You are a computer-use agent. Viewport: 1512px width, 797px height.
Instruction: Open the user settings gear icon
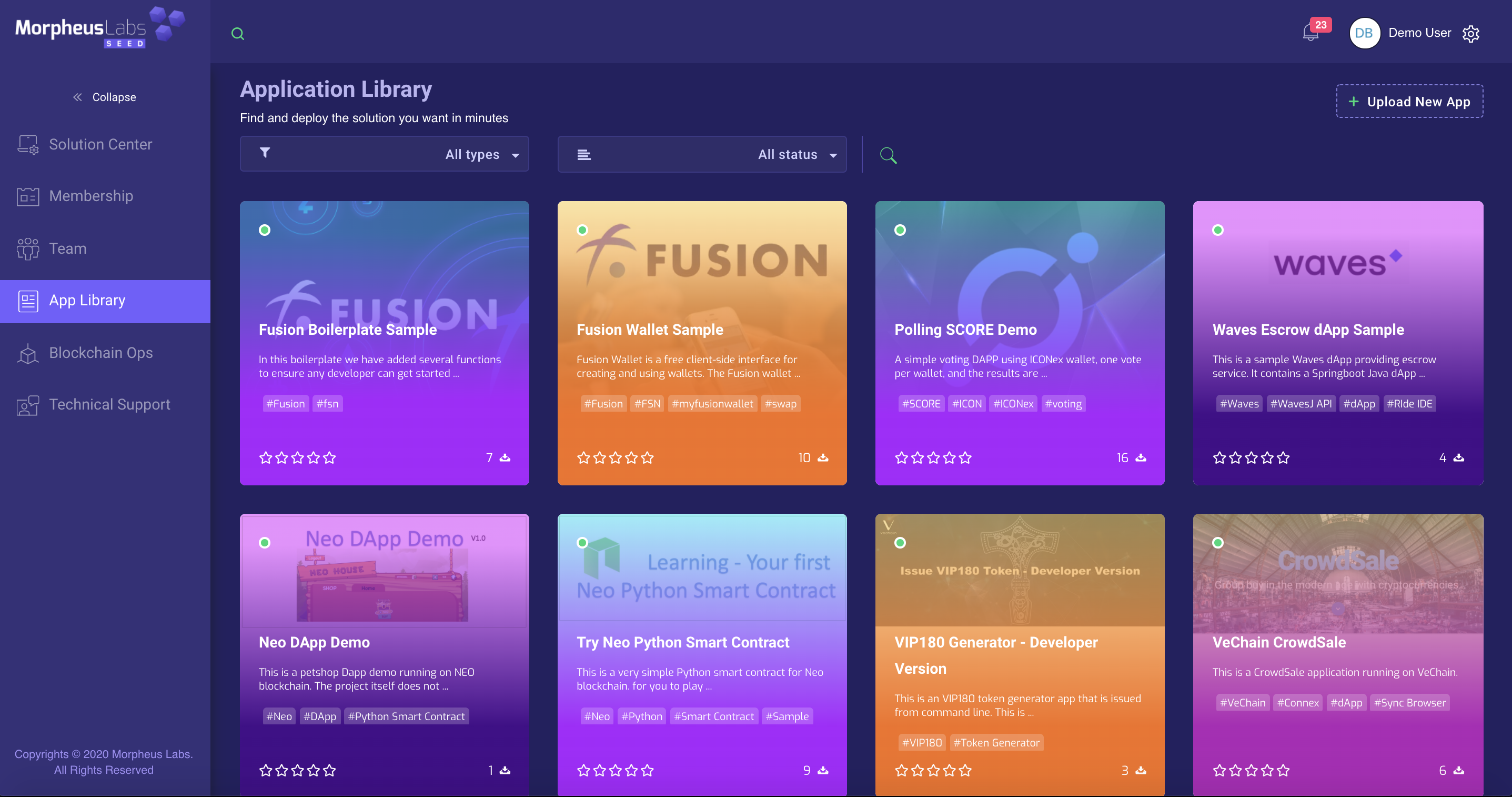point(1470,34)
